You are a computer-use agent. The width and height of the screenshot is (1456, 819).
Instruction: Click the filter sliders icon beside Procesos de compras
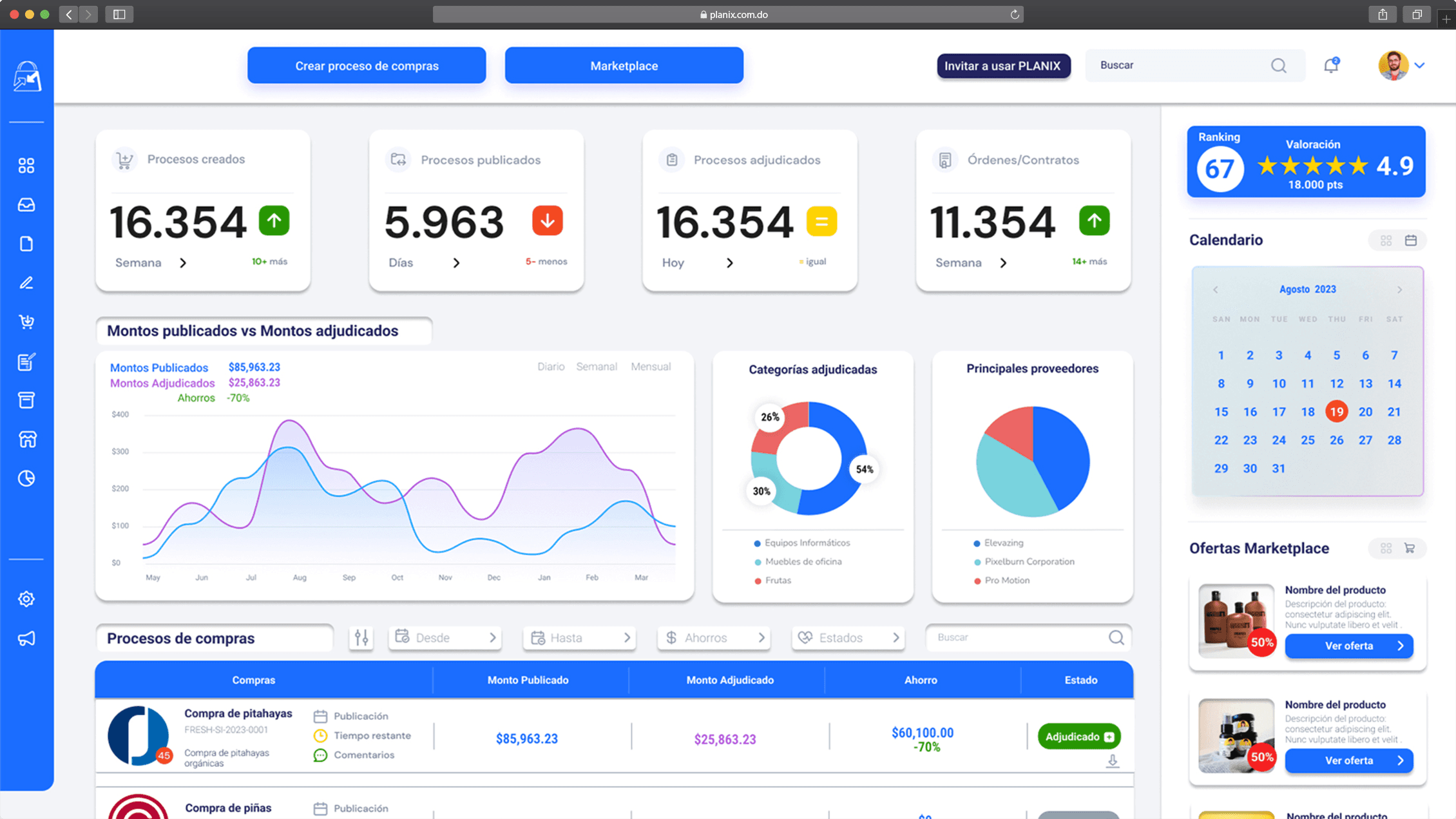(361, 638)
